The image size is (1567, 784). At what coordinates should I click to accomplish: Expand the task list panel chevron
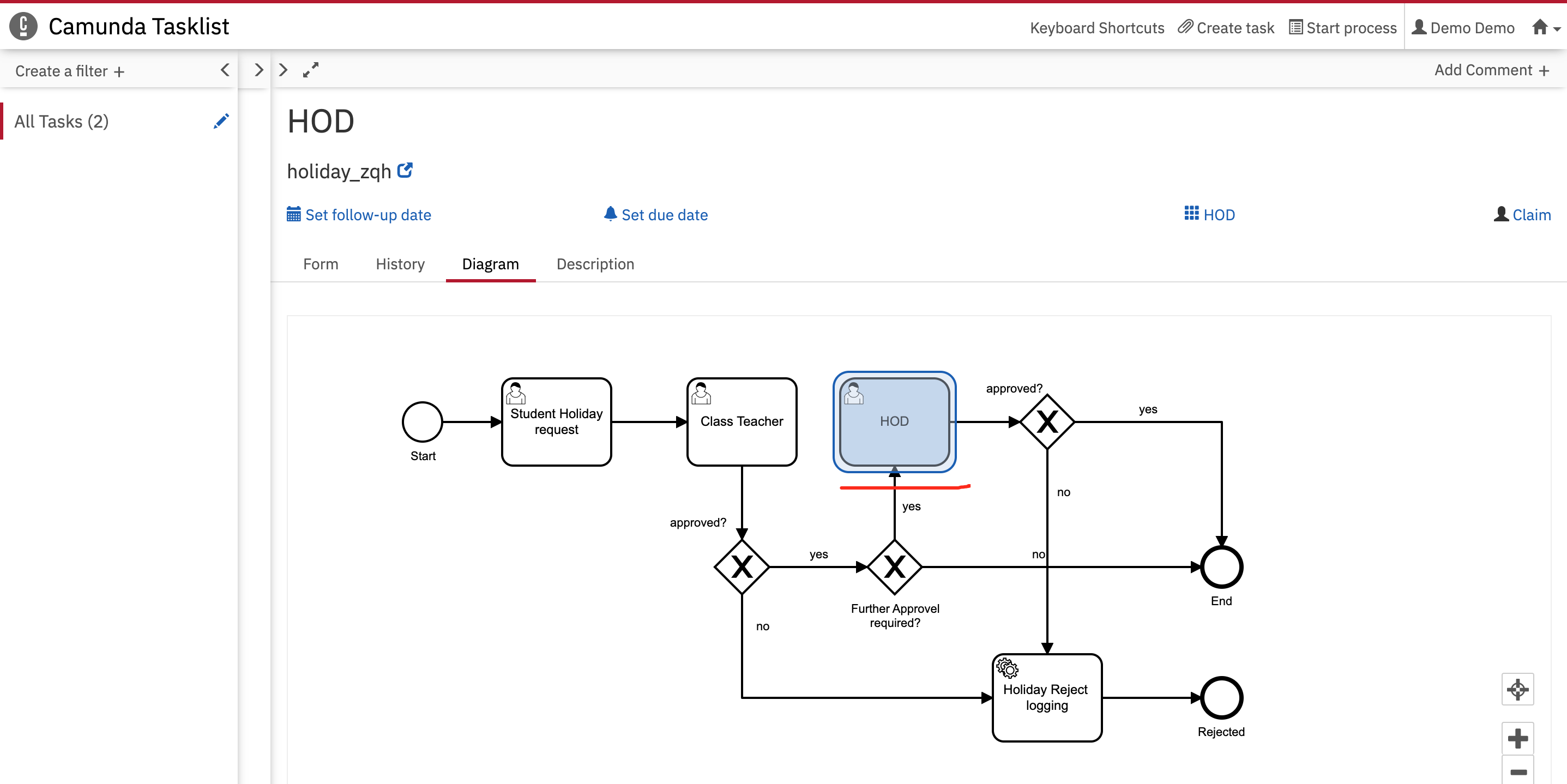[x=258, y=70]
